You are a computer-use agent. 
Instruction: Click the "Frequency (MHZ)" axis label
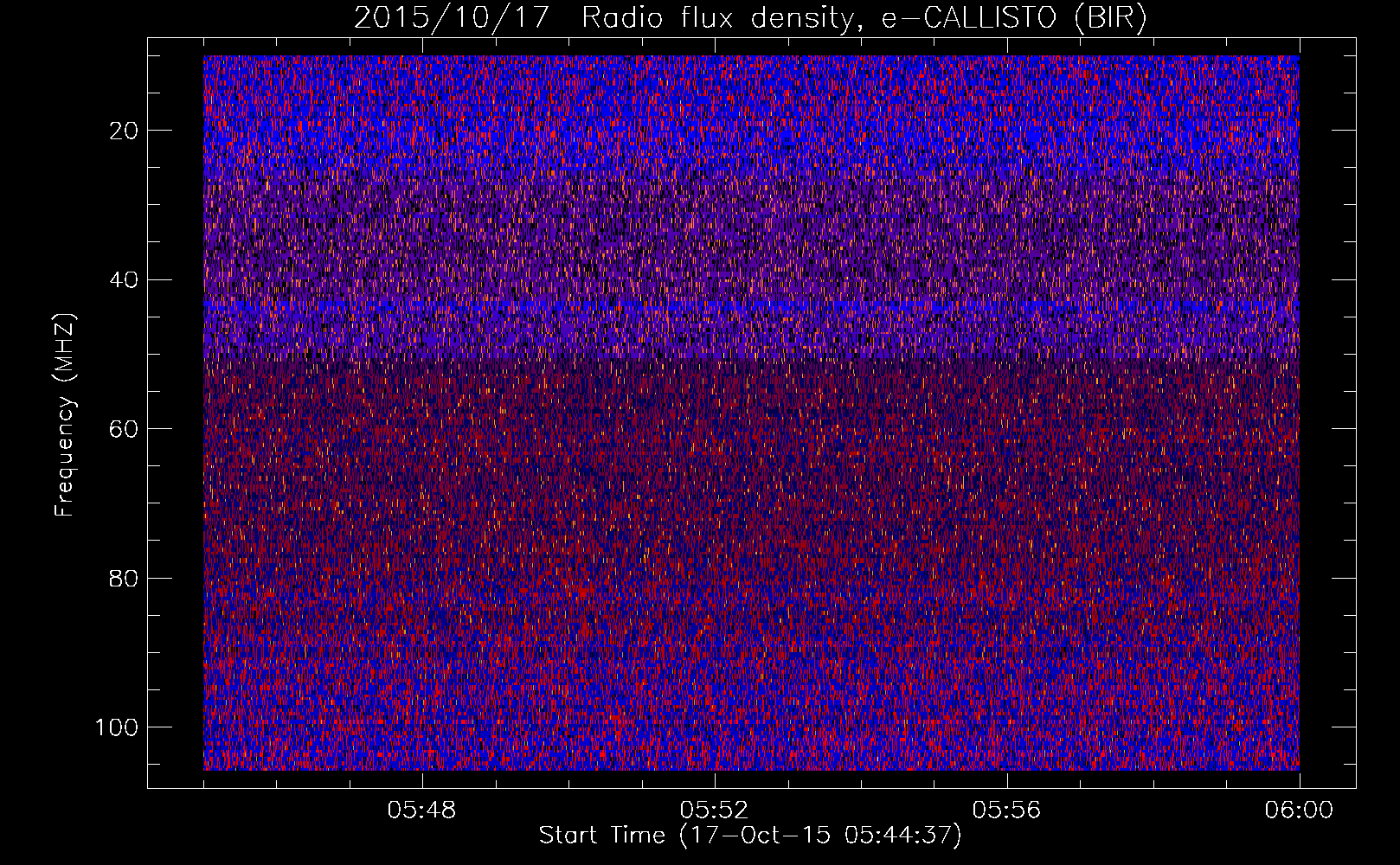click(x=66, y=415)
